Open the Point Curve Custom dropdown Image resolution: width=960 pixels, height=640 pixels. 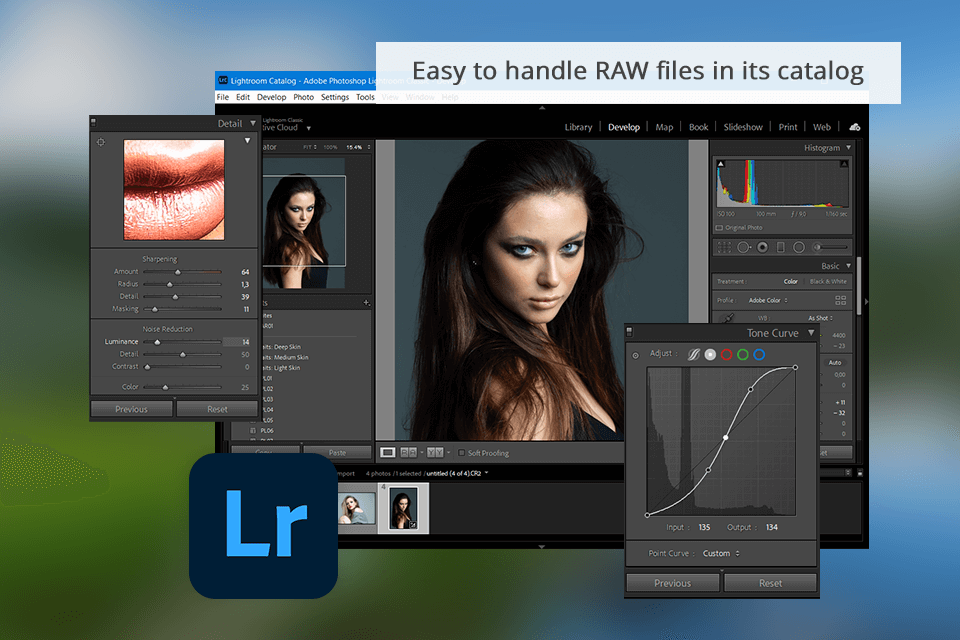pyautogui.click(x=721, y=553)
